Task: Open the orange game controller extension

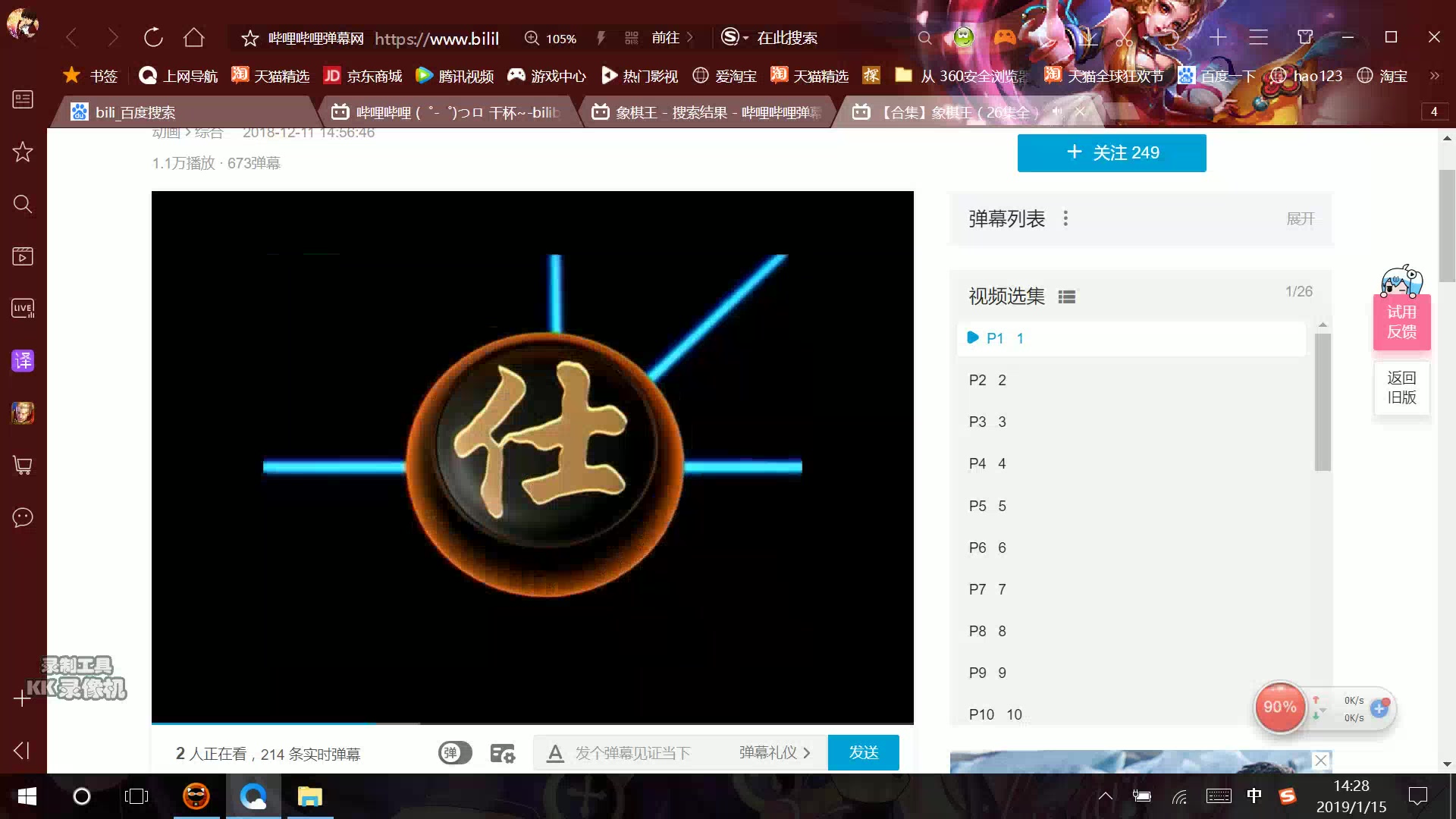Action: click(1005, 37)
